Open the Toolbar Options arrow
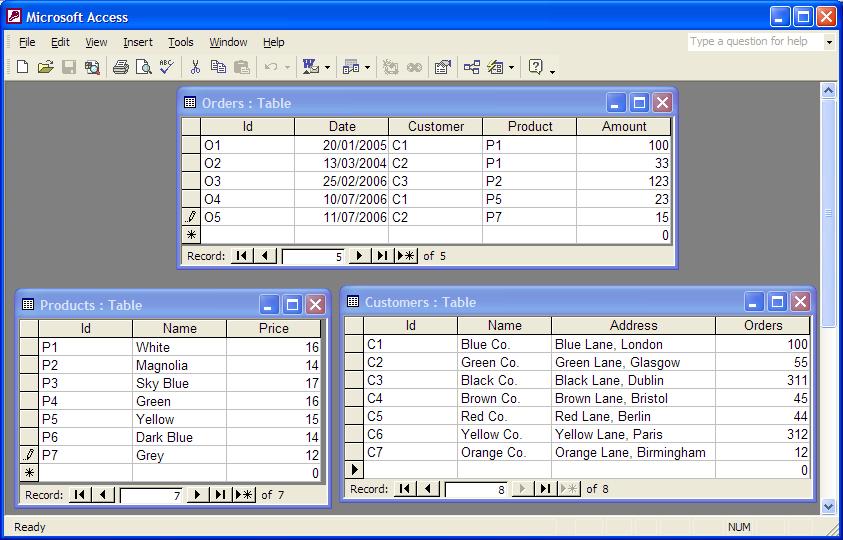The height and width of the screenshot is (540, 843). [552, 70]
